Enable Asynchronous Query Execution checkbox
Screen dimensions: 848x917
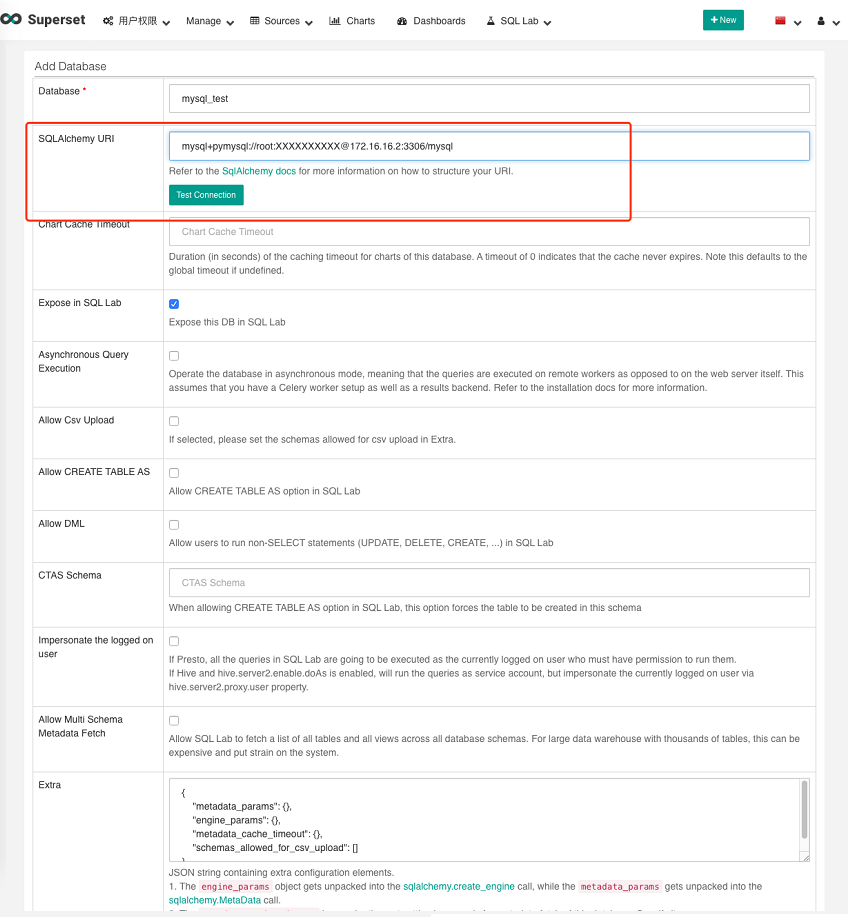(x=174, y=356)
